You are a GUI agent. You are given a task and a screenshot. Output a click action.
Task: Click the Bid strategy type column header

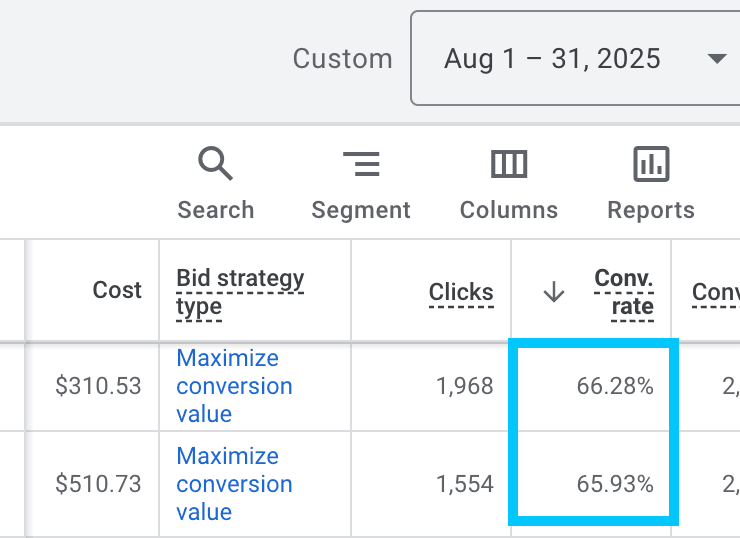coord(240,291)
